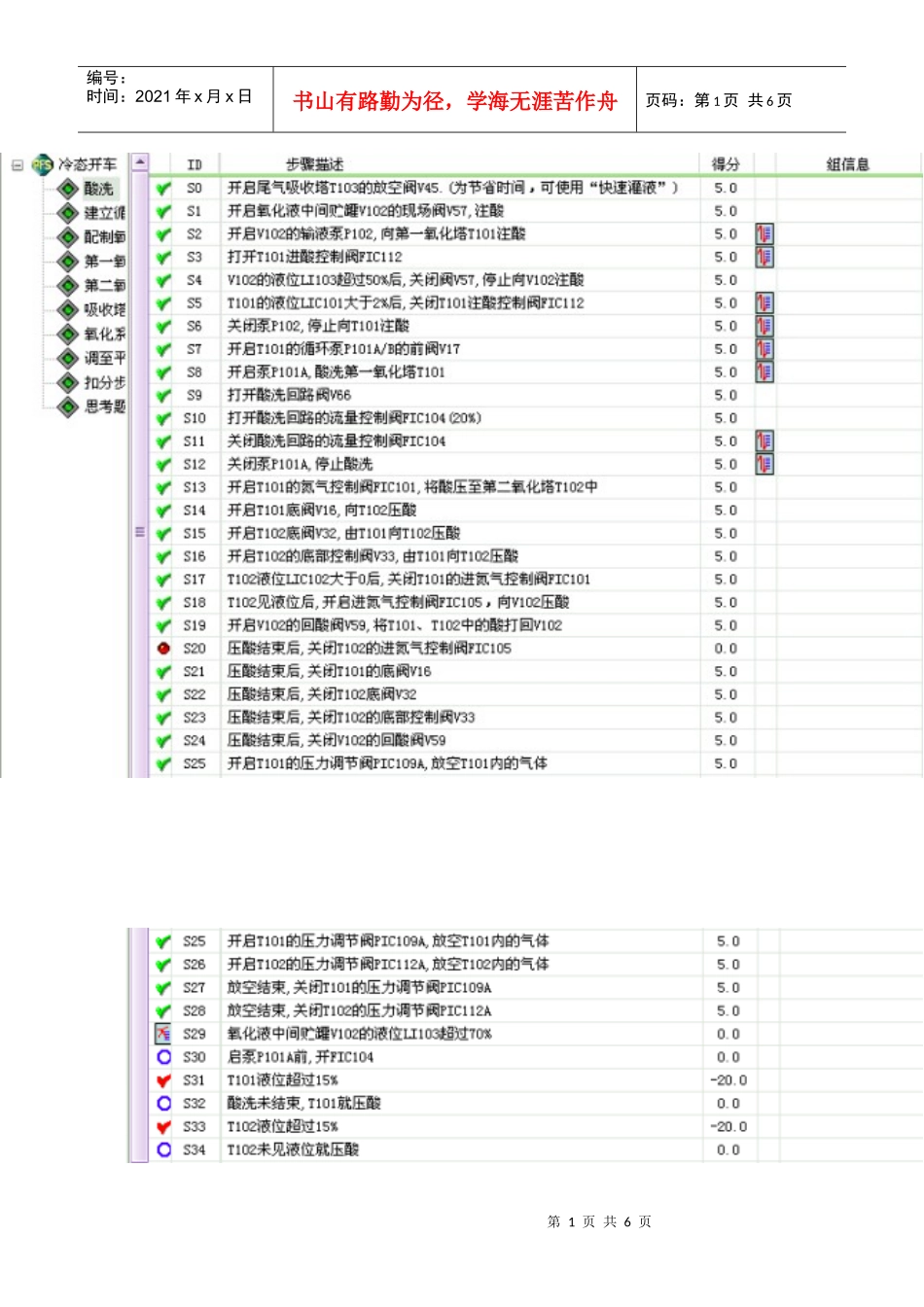Click the green check icon of step S26

click(x=163, y=965)
